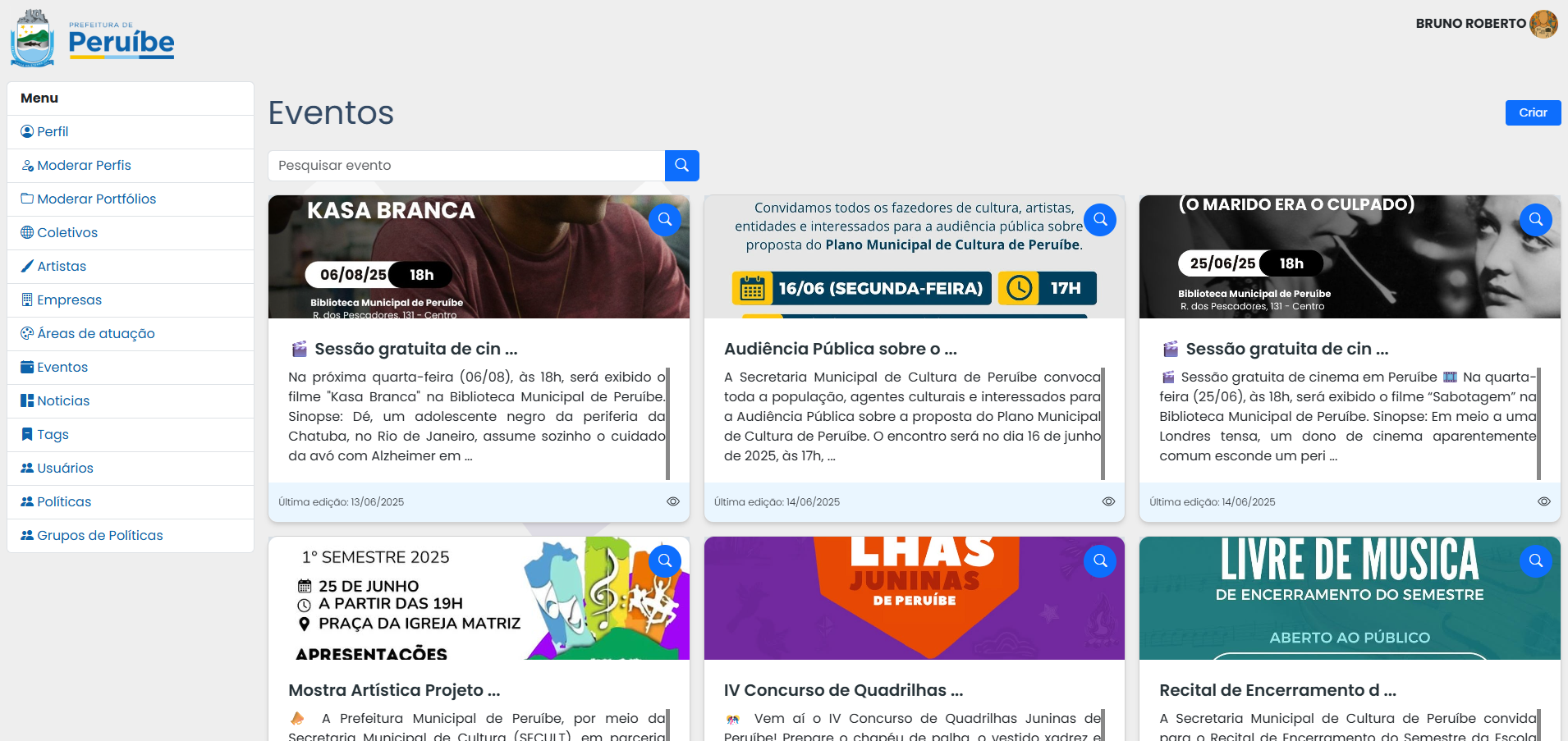Open Bruno Roberto user avatar

tap(1543, 24)
